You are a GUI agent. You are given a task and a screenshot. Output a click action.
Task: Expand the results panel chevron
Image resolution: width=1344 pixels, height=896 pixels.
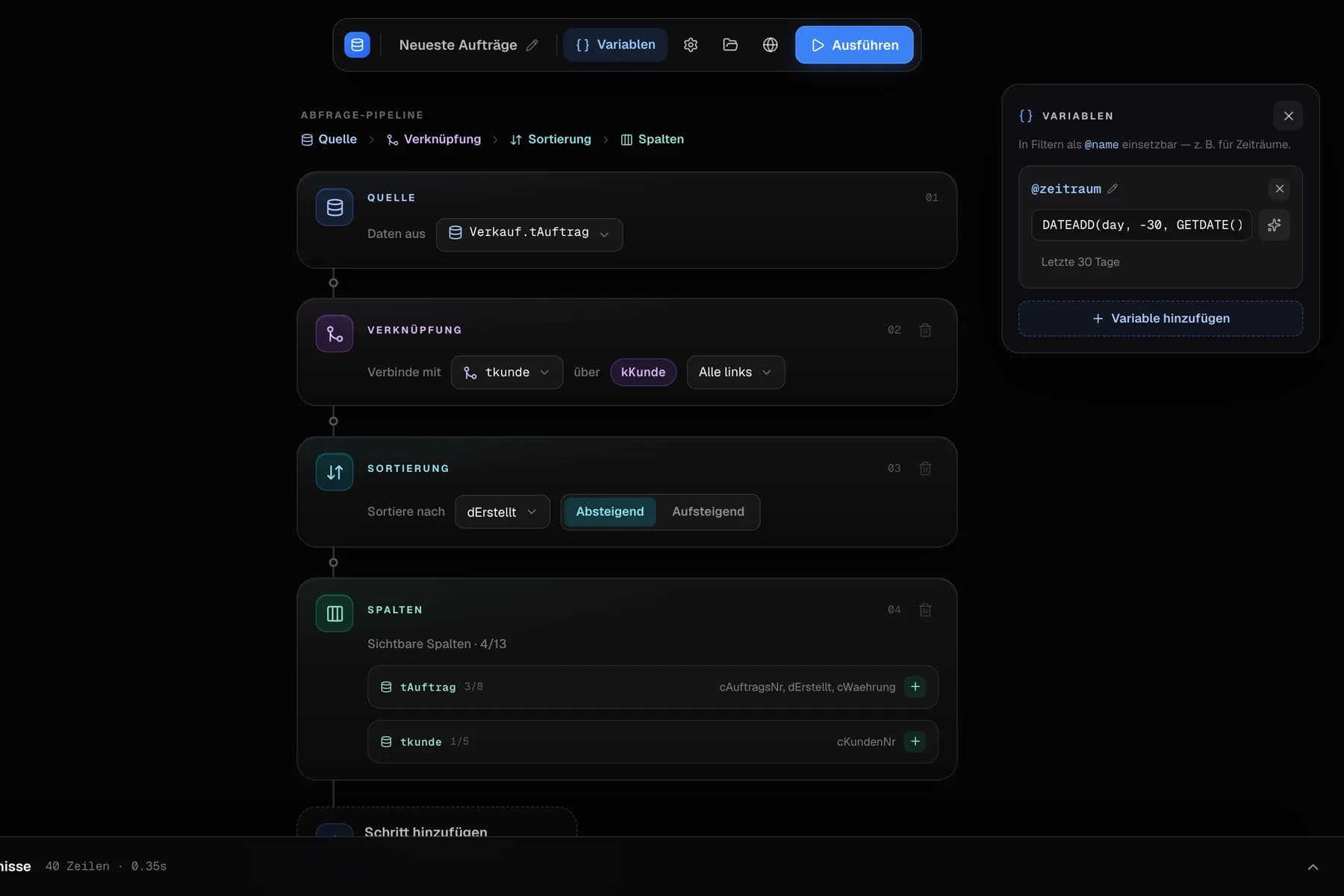pyautogui.click(x=1313, y=867)
